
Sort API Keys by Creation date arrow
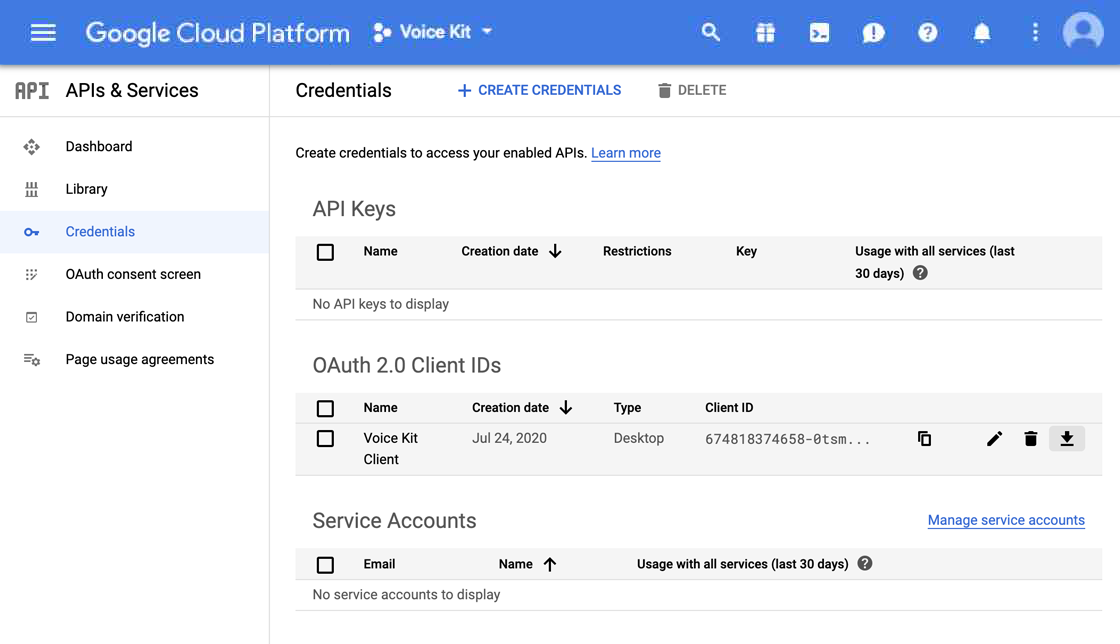pos(555,251)
